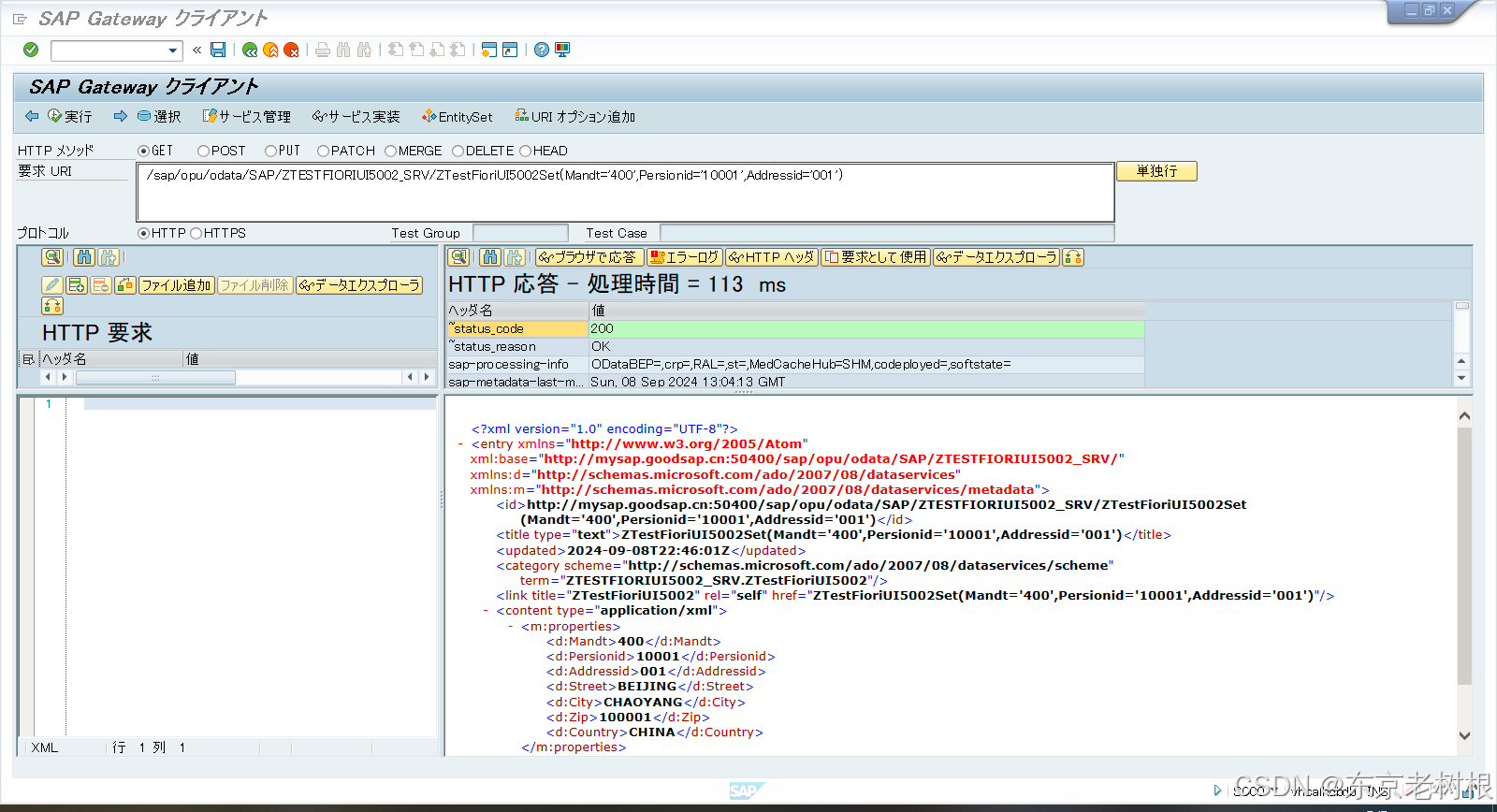Collapse command field with double chevron

[196, 50]
